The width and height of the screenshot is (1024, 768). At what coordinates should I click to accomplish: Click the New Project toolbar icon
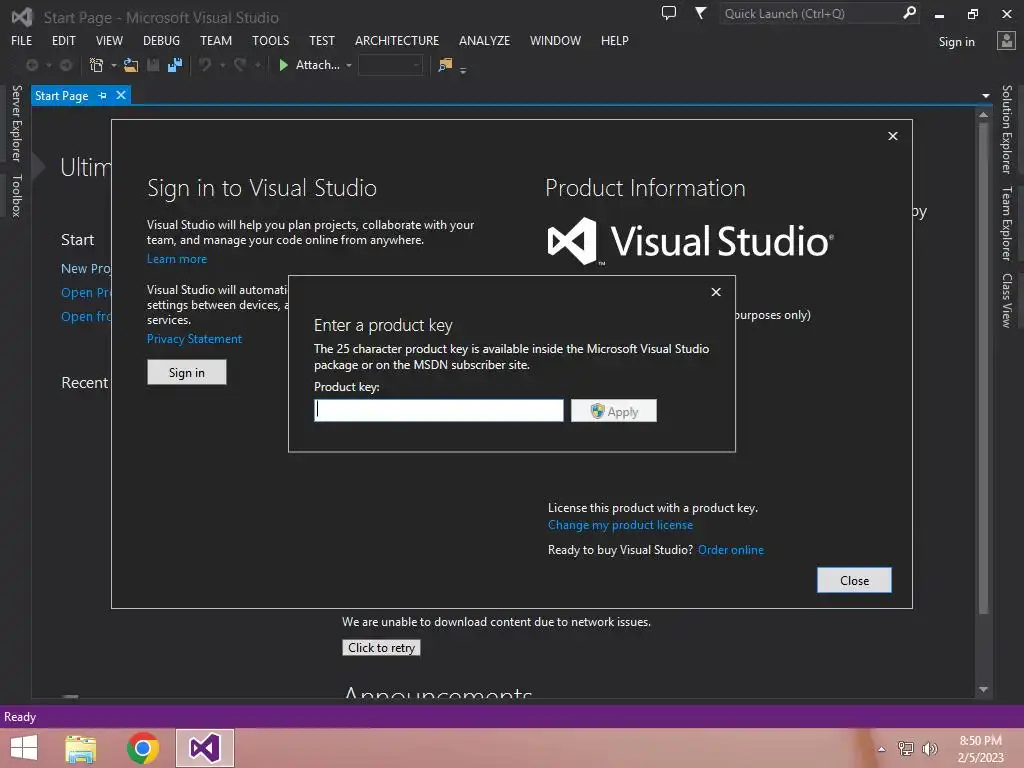(96, 65)
